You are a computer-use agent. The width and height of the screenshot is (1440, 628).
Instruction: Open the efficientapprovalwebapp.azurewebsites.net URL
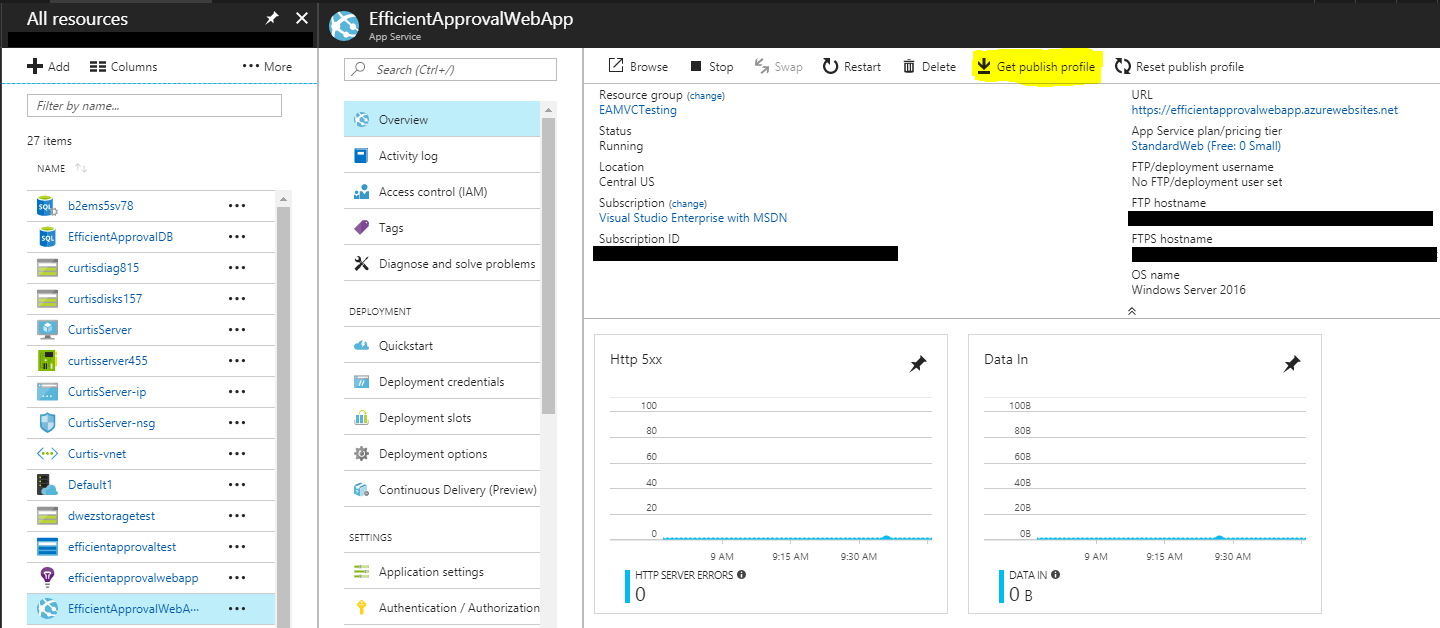(x=1265, y=110)
